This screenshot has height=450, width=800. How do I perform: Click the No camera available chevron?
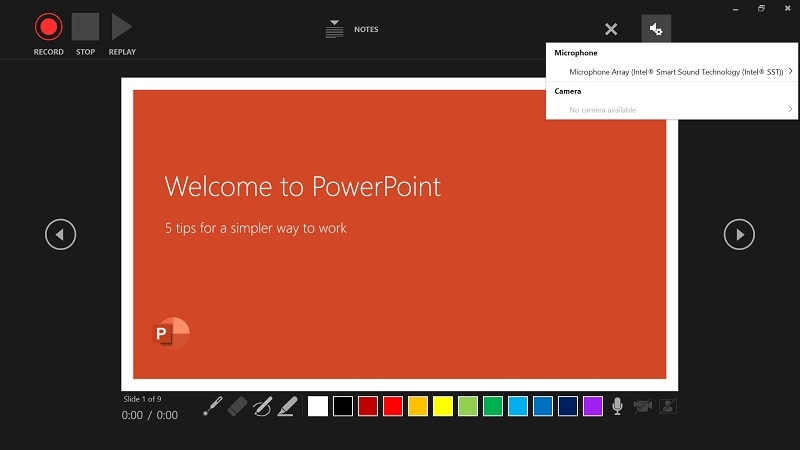click(790, 109)
